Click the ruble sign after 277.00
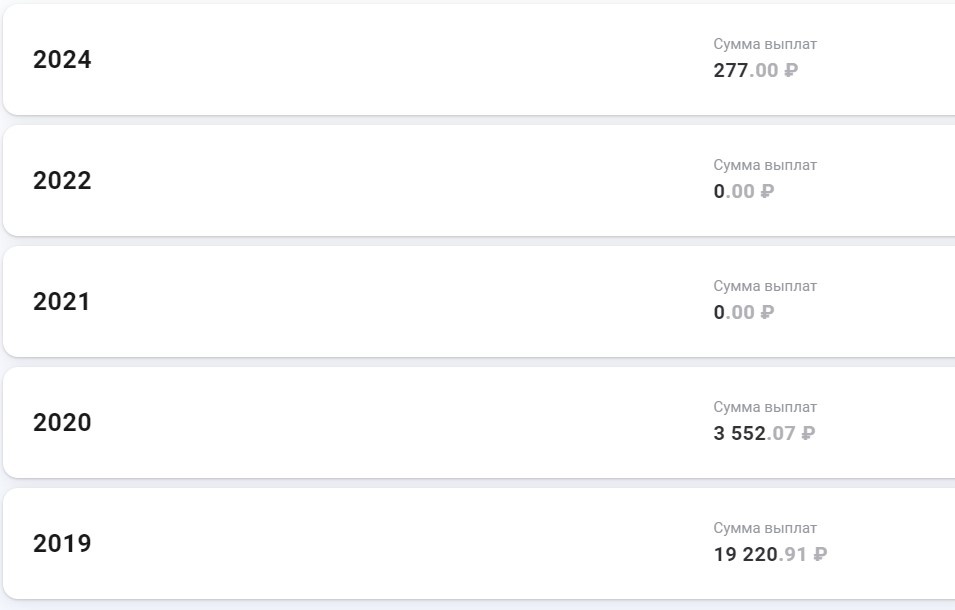This screenshot has width=955, height=610. click(x=791, y=70)
